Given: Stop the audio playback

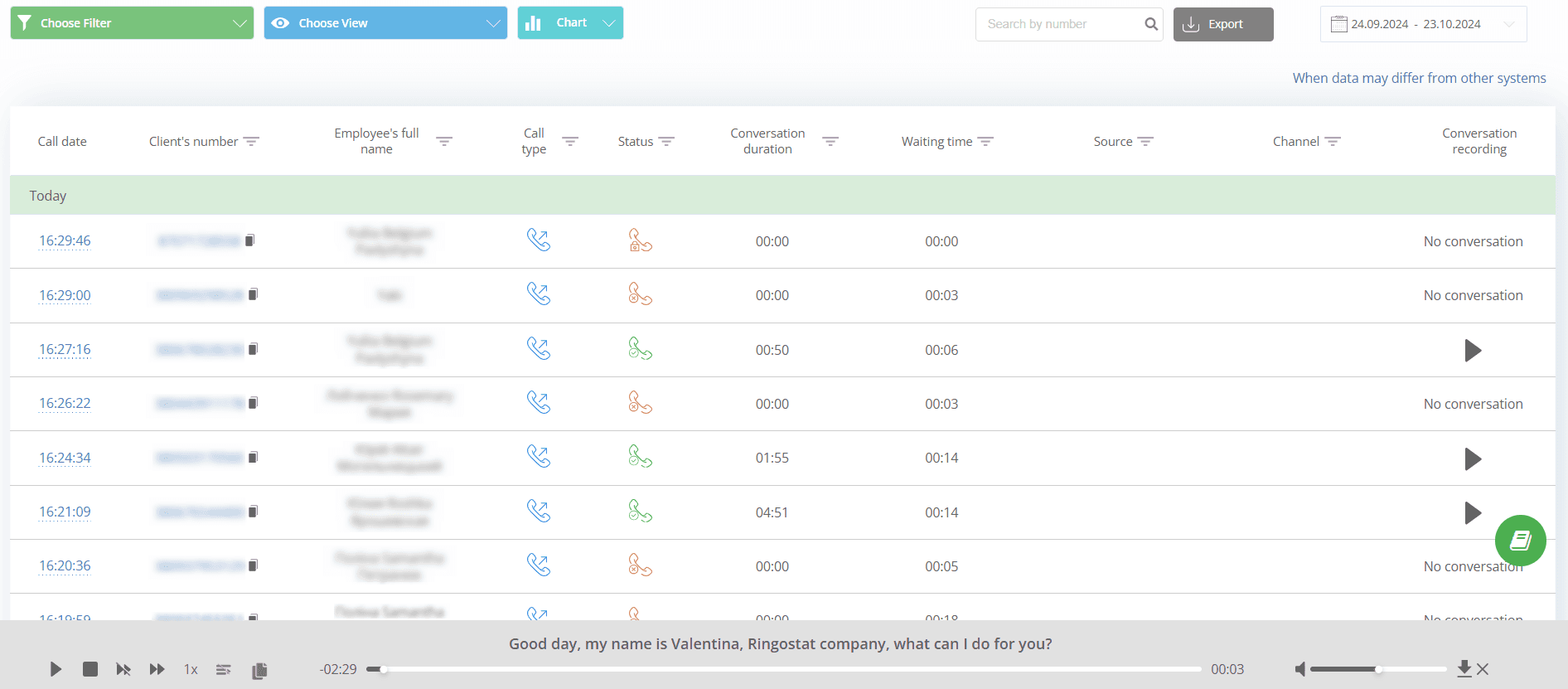Looking at the screenshot, I should 90,669.
